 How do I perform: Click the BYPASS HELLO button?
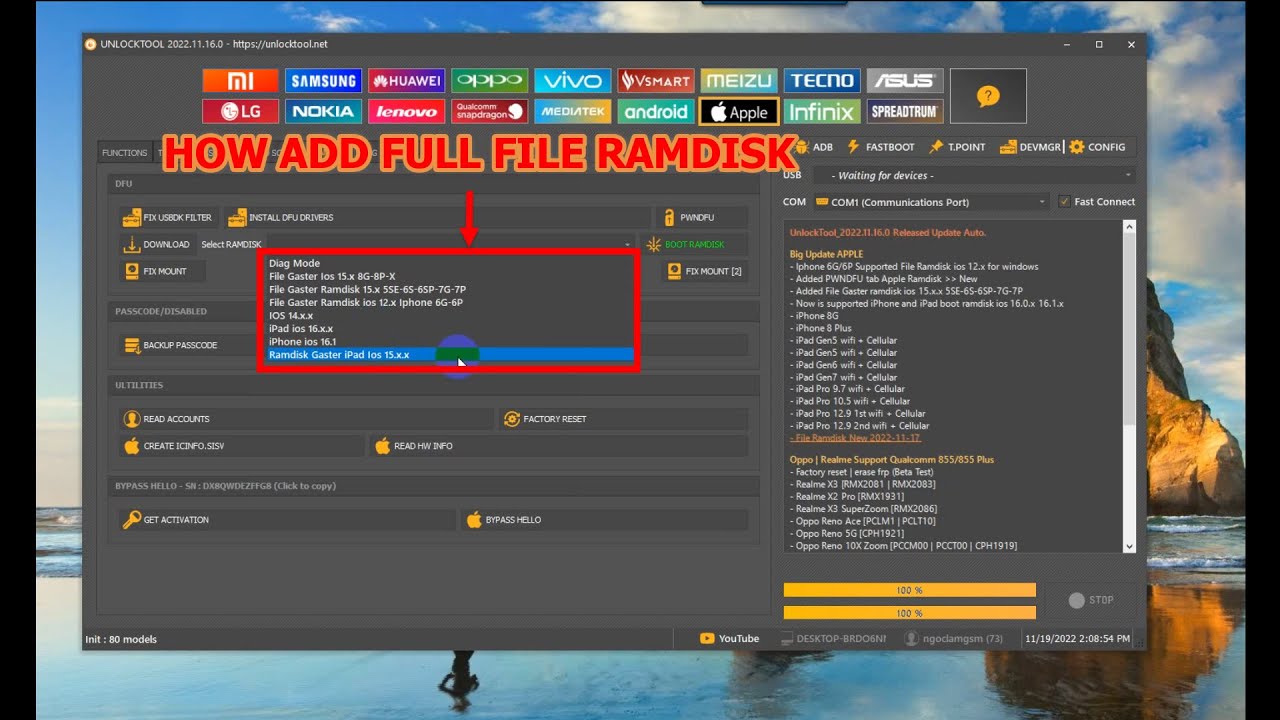[x=604, y=520]
